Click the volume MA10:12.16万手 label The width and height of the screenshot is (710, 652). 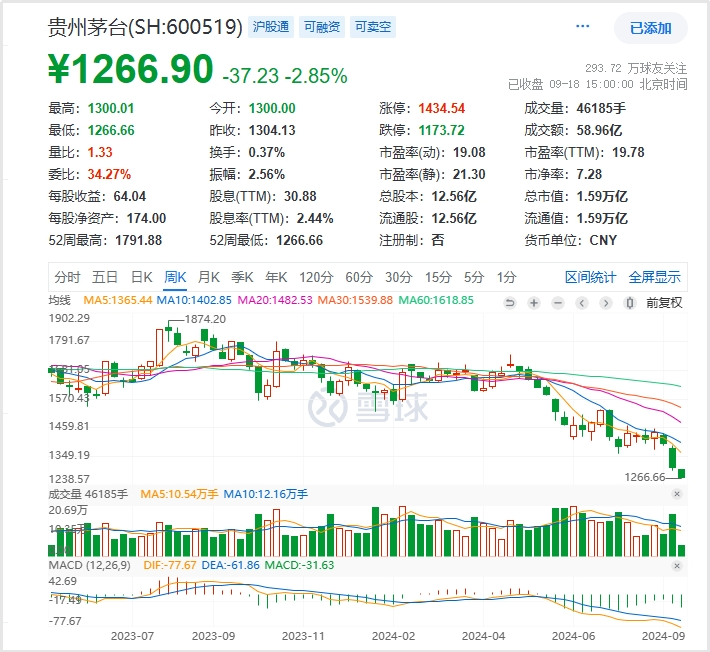point(265,494)
